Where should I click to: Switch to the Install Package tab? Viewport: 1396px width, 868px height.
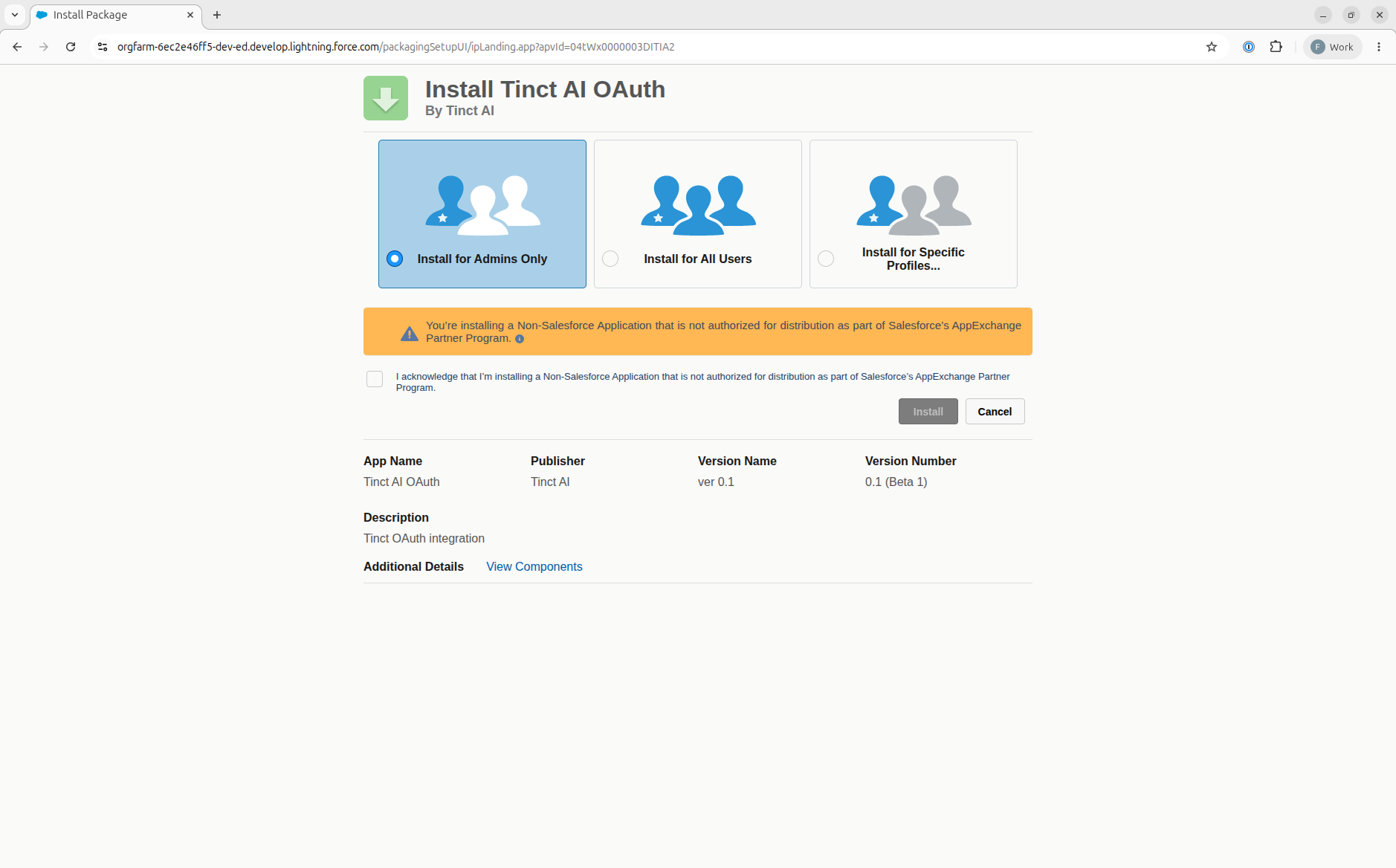(115, 15)
